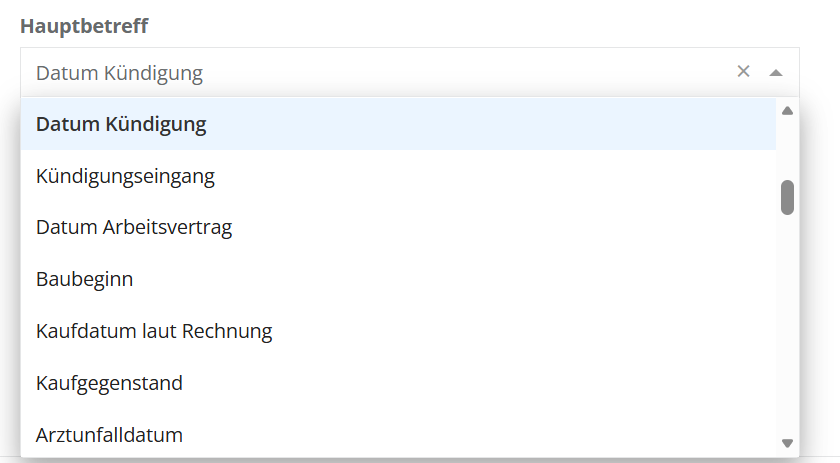Select Arztunfalldatum at the list bottom
The width and height of the screenshot is (840, 463).
point(109,434)
